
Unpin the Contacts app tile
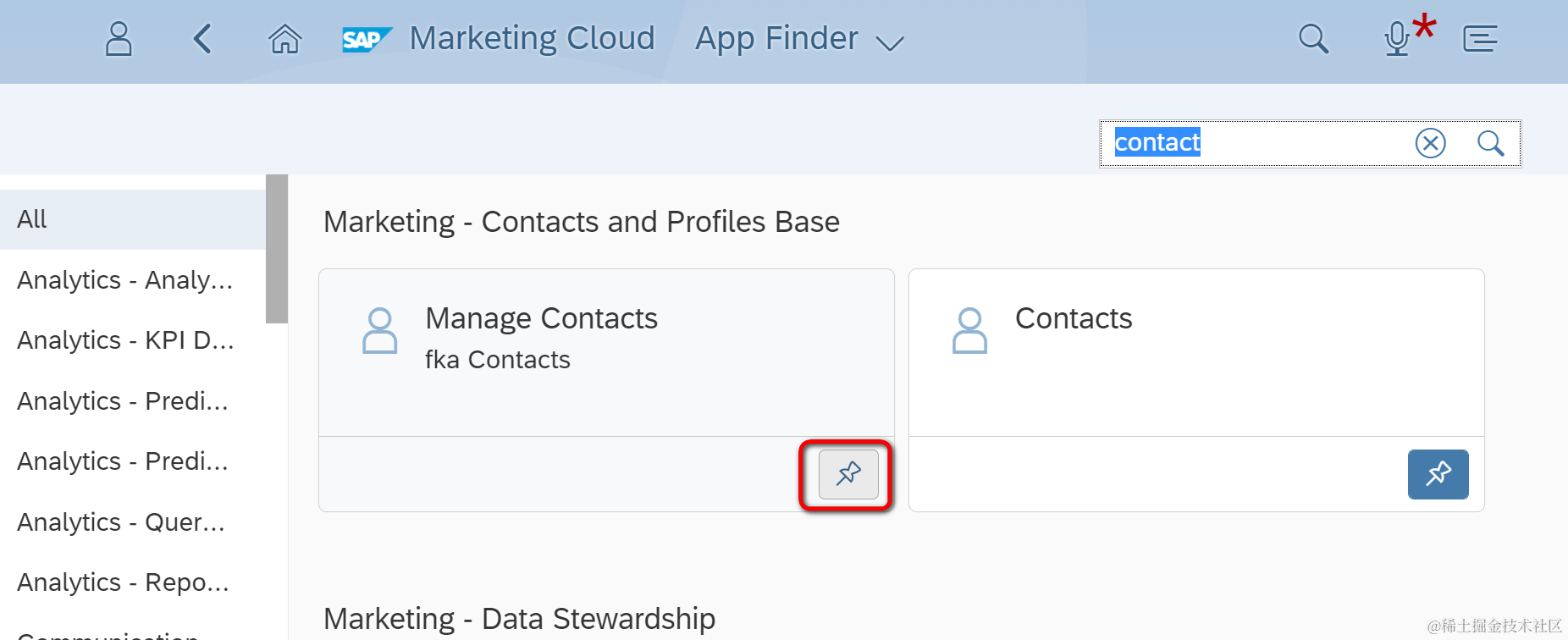(1438, 474)
